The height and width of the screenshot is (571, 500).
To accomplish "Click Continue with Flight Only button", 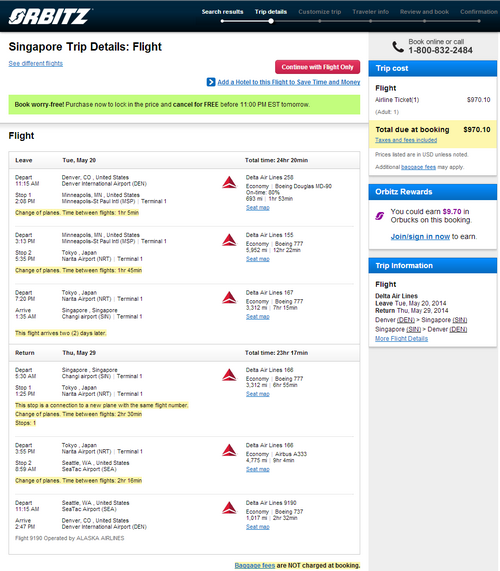I will tap(318, 67).
